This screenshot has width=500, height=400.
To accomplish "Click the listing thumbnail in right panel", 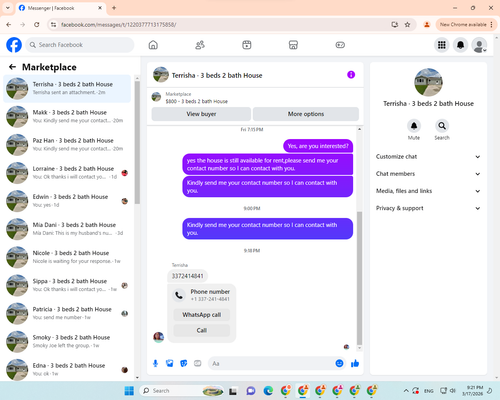I will pos(428,82).
